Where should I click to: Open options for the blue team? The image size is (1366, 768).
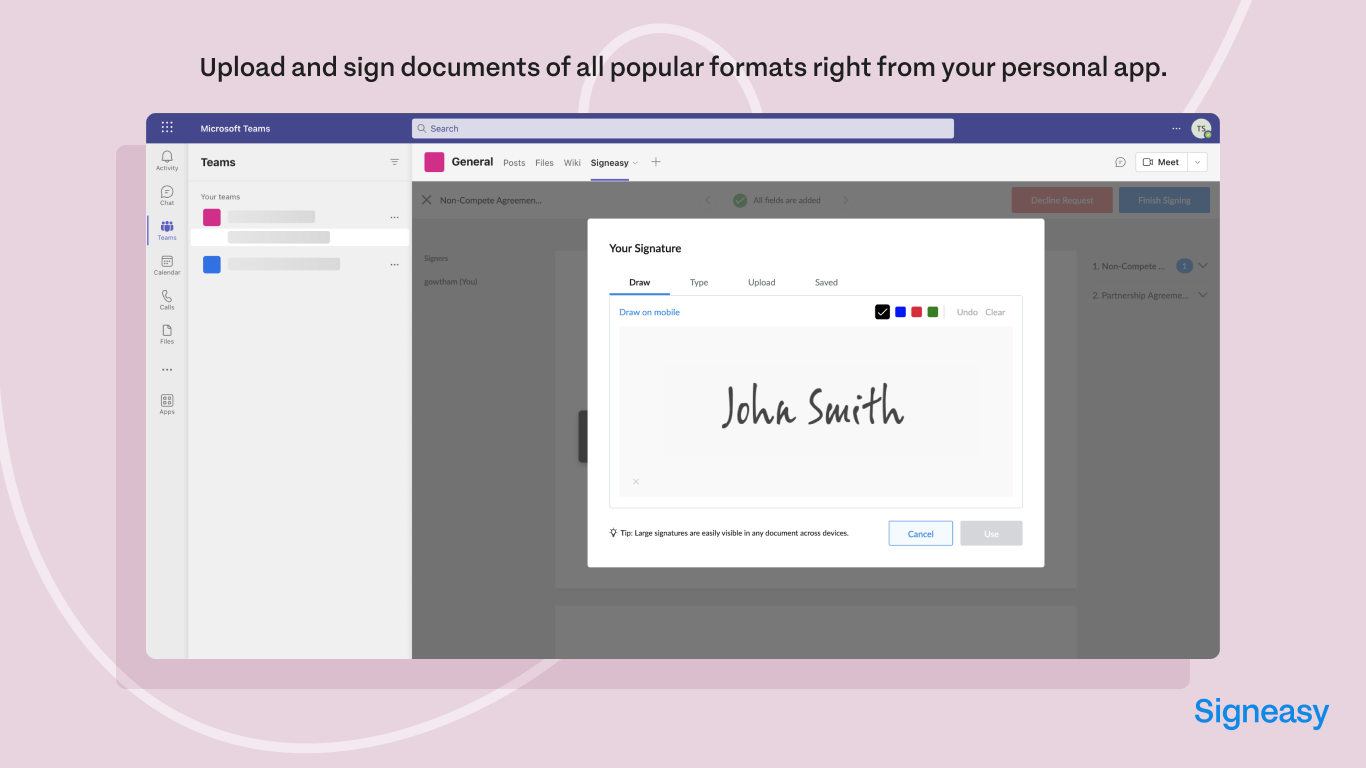(x=394, y=265)
